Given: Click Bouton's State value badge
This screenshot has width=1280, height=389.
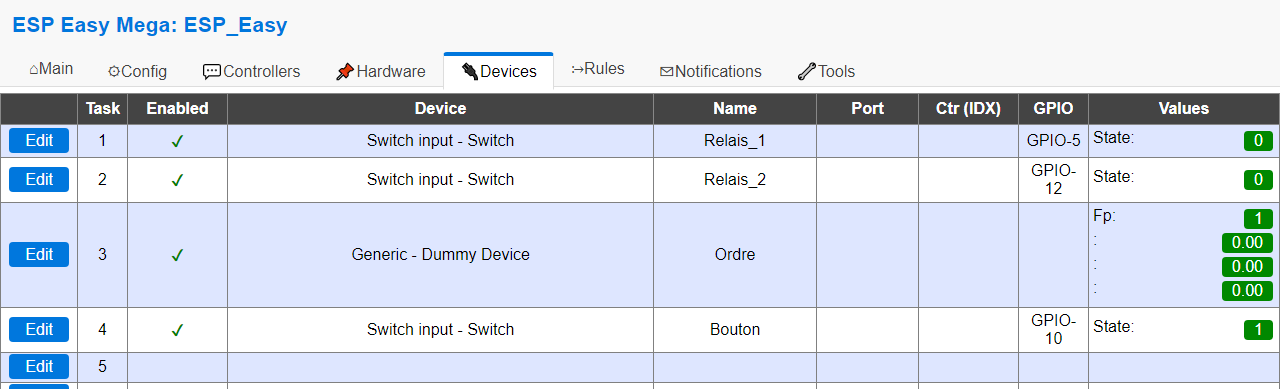Looking at the screenshot, I should 1257,330.
